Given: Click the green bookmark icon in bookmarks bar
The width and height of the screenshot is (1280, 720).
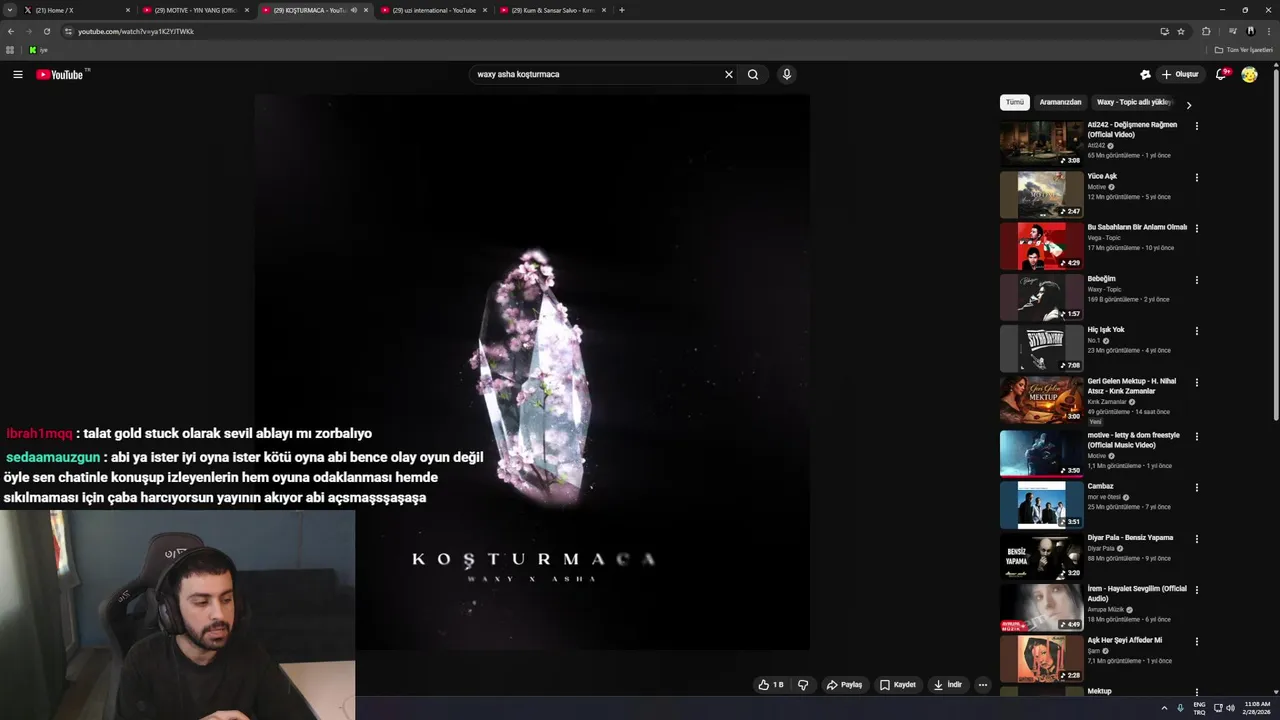Looking at the screenshot, I should tap(33, 50).
